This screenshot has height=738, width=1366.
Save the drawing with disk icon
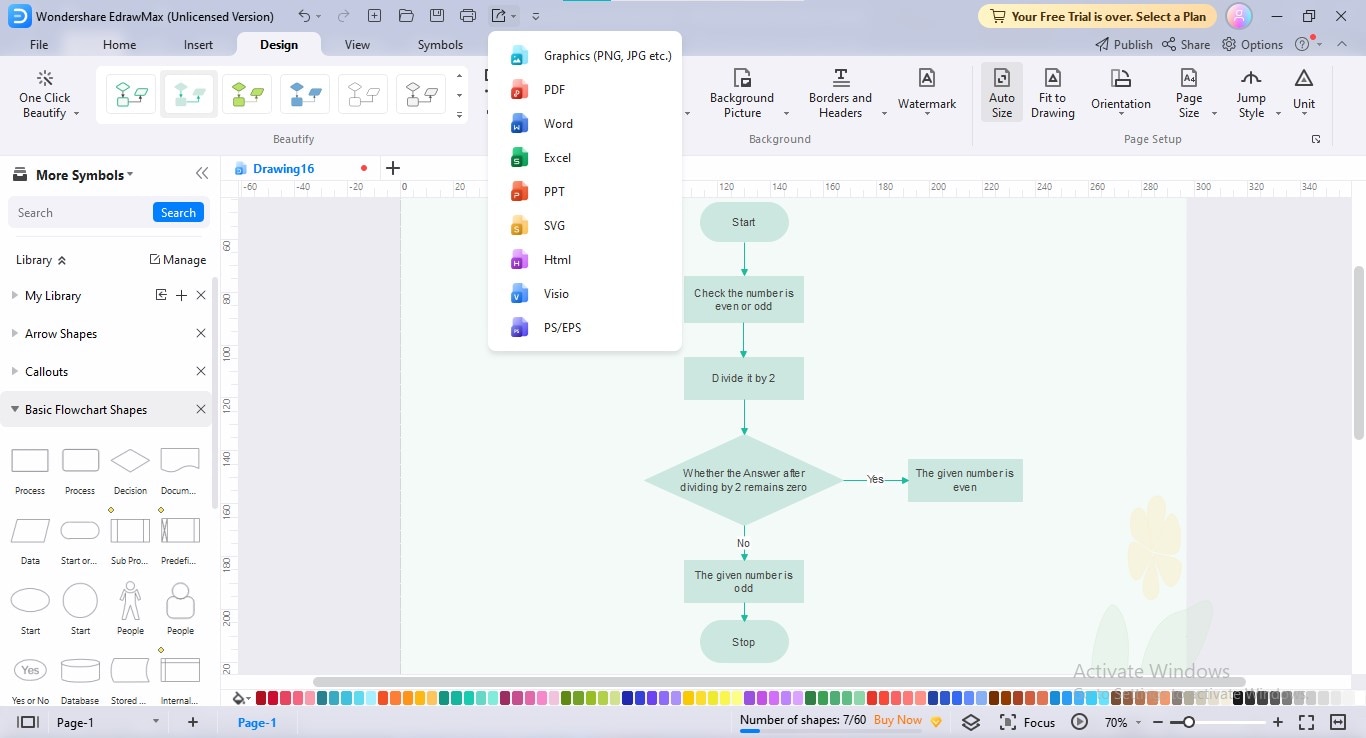pos(436,16)
